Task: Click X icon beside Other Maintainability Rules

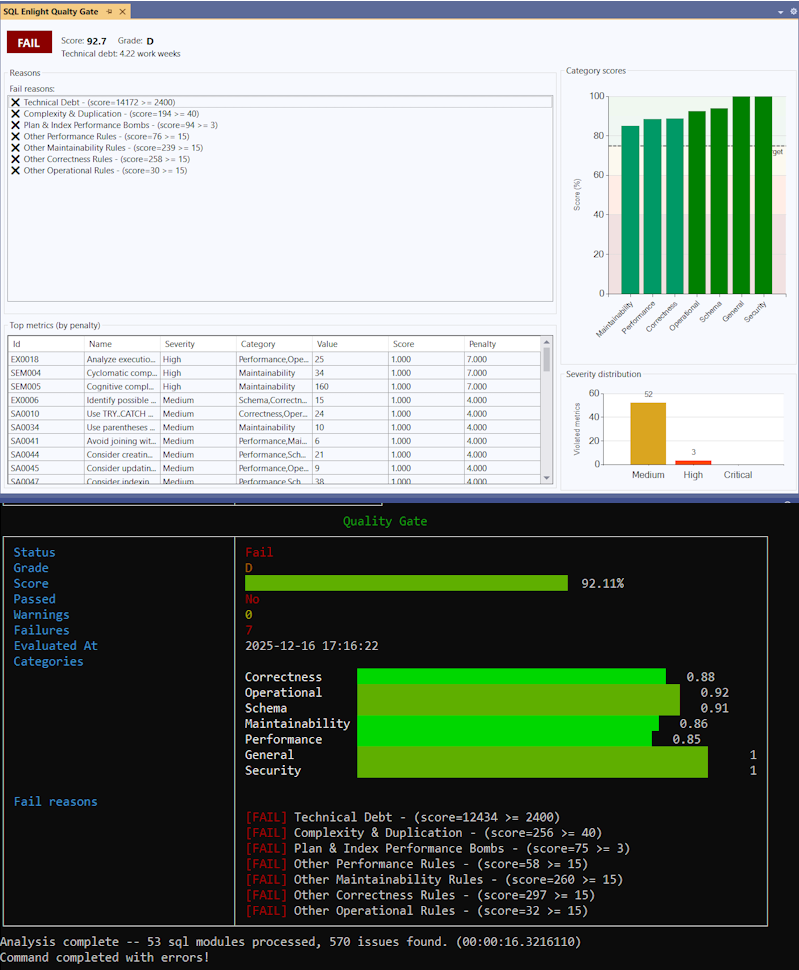Action: click(x=15, y=148)
